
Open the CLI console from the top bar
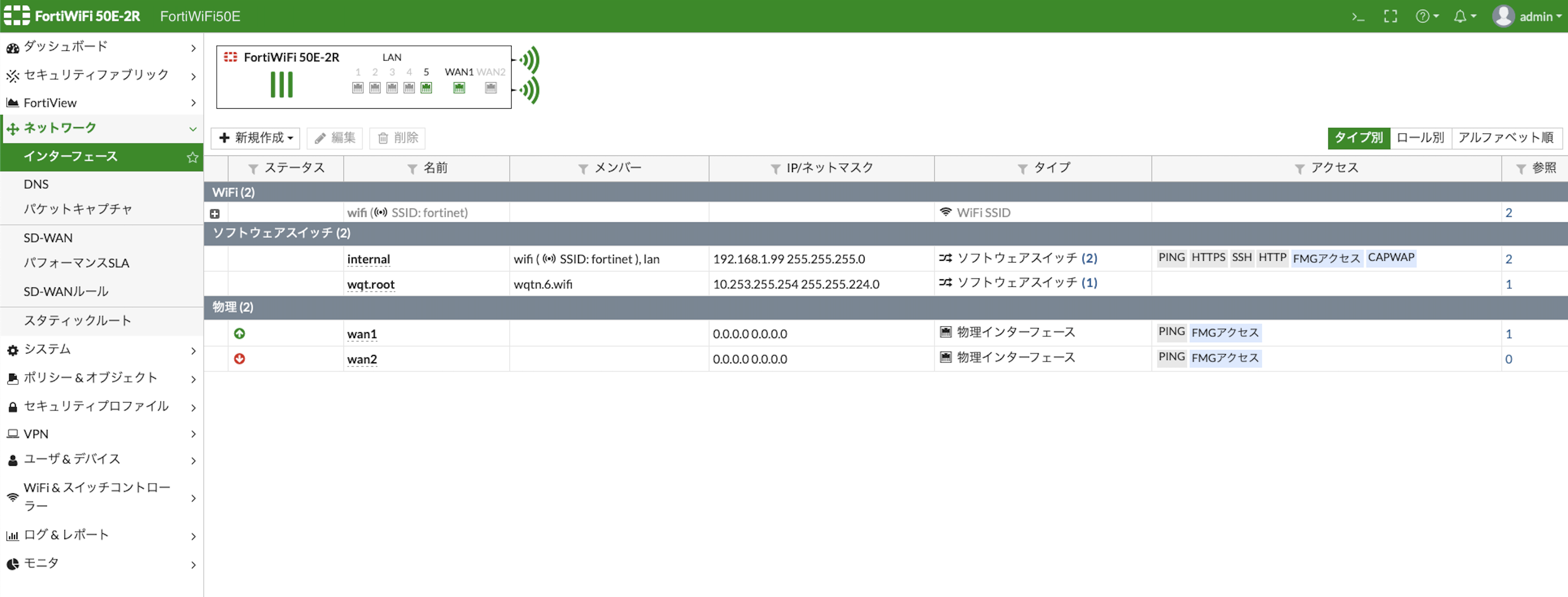click(1358, 16)
